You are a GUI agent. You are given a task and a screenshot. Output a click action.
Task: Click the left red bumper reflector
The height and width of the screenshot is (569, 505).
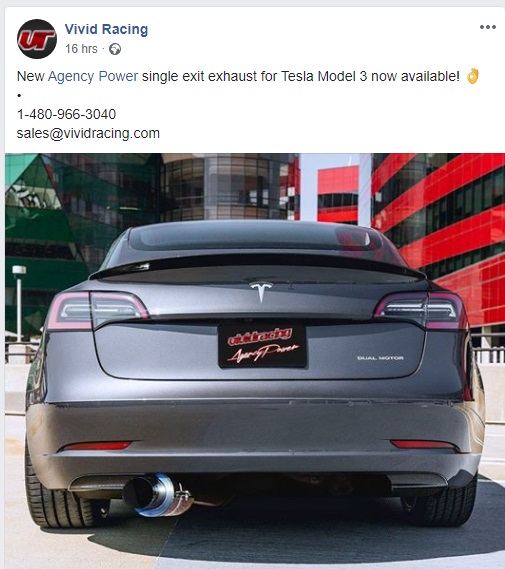coord(96,446)
